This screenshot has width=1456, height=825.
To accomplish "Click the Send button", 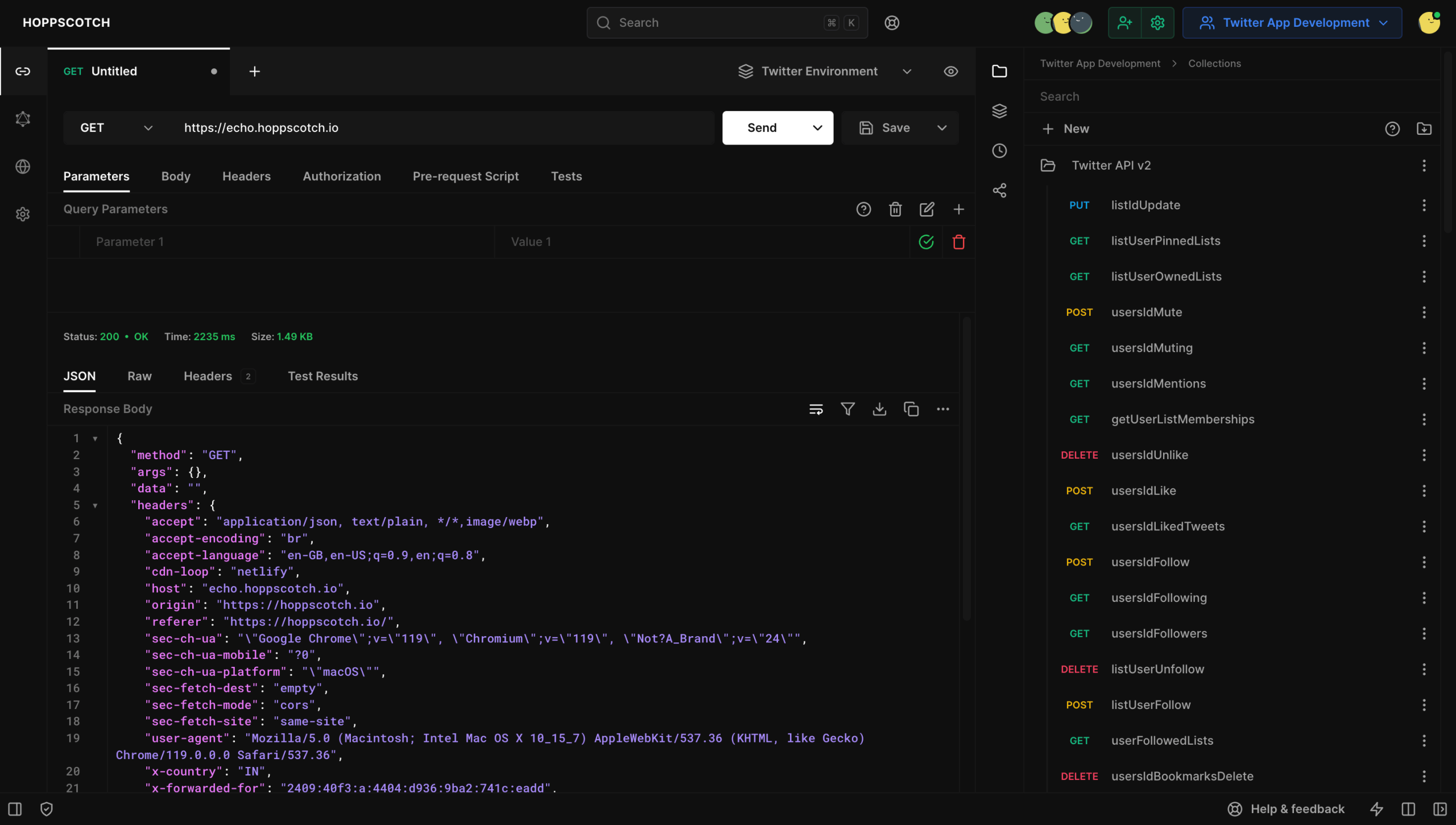I will [762, 128].
